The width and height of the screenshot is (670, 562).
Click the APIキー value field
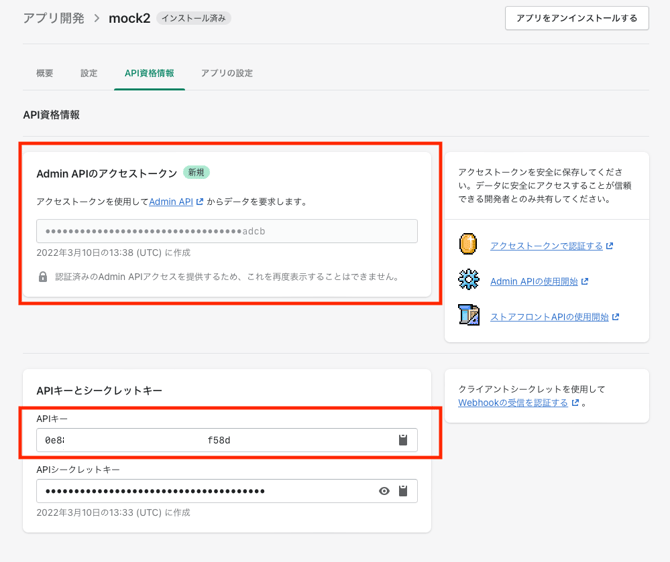(x=227, y=440)
